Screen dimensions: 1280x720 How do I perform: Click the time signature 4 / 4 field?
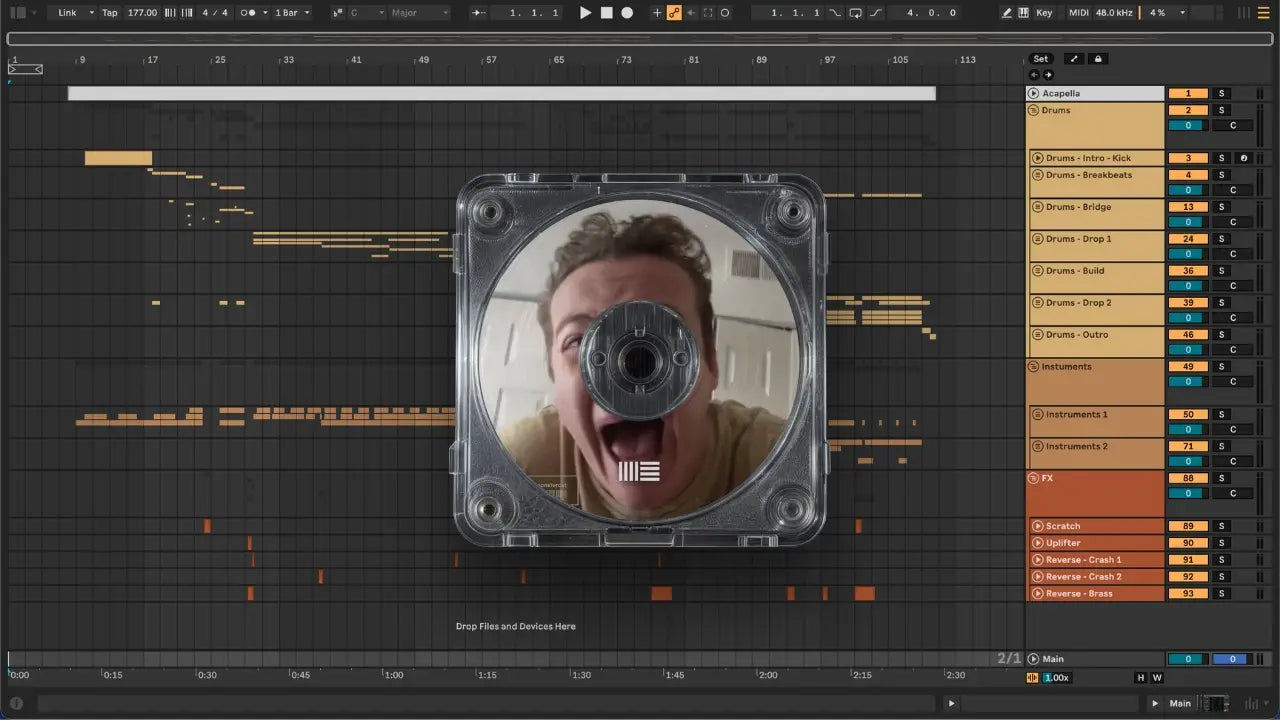click(x=215, y=13)
